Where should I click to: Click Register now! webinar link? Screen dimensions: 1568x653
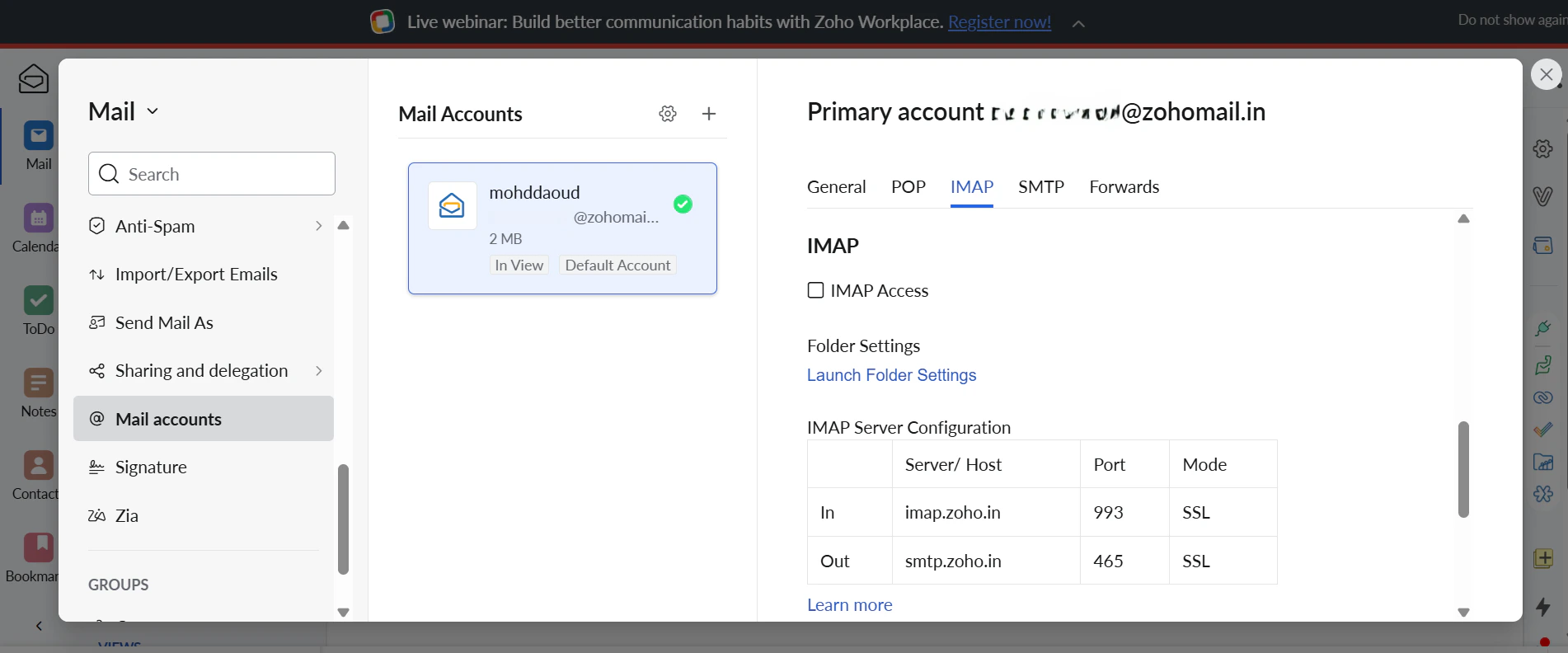point(999,22)
